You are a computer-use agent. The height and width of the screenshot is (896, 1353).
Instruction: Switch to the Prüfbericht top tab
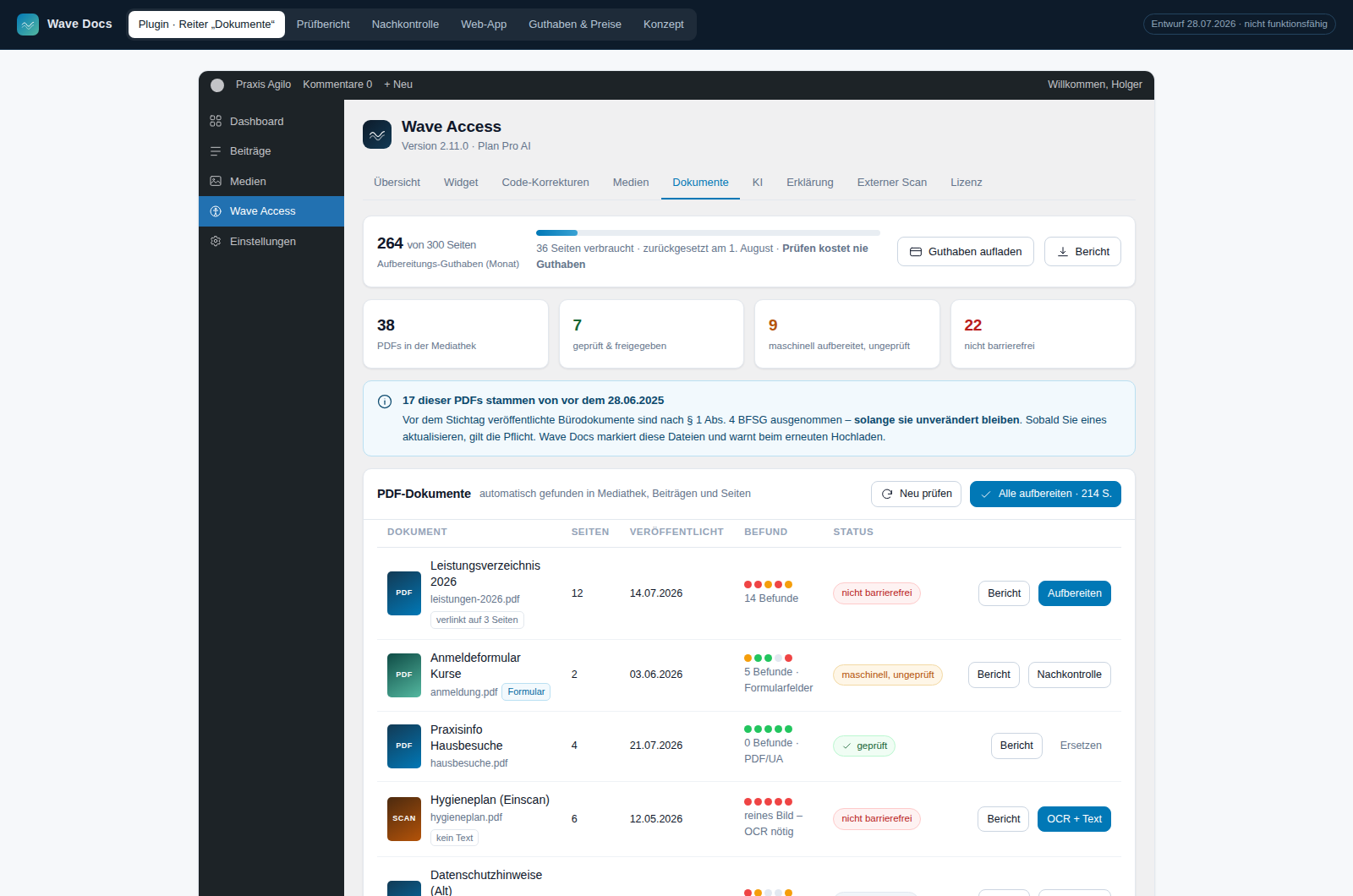click(x=323, y=25)
